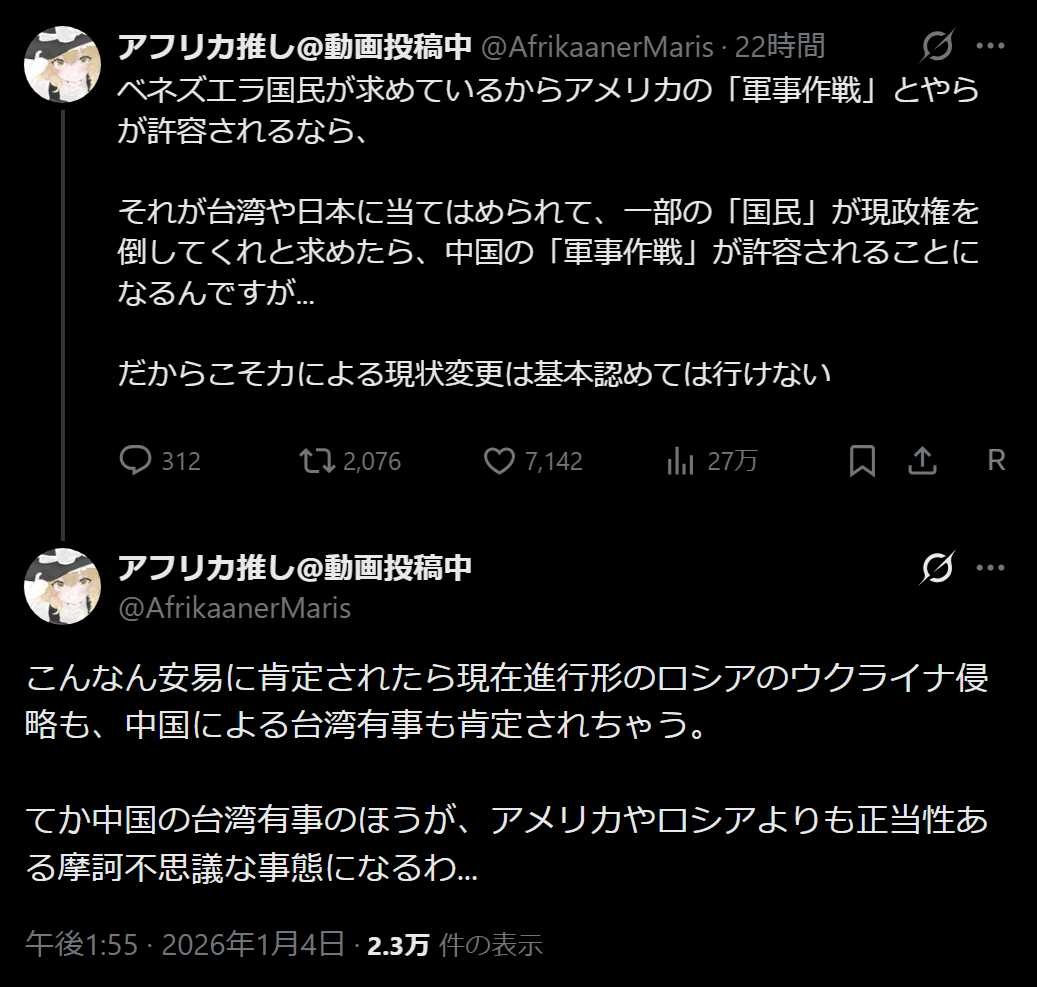Click the reply icon showing 312 replies
Viewport: 1037px width, 987px height.
134,461
